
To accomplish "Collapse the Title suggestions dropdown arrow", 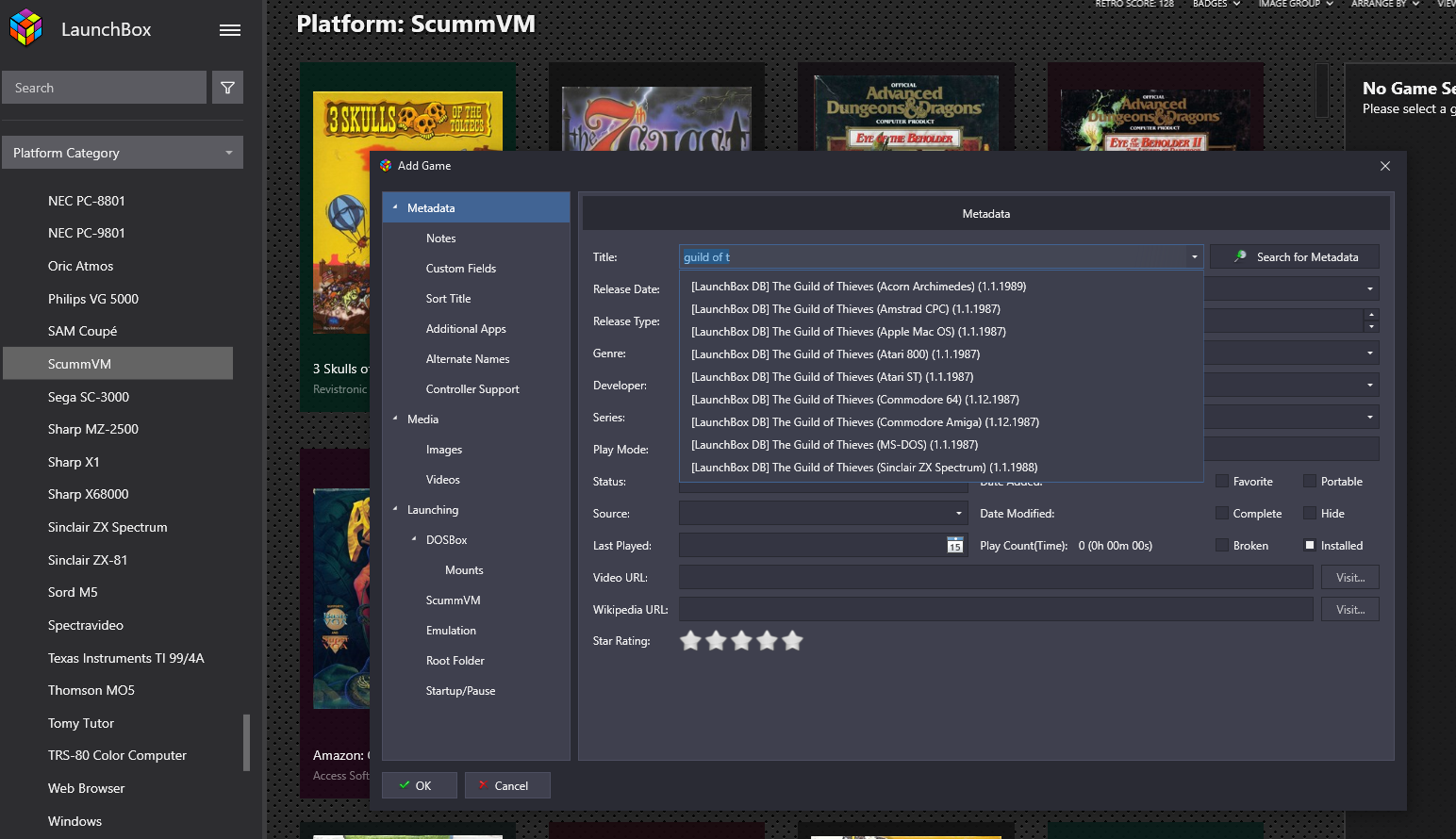I will (x=1194, y=257).
